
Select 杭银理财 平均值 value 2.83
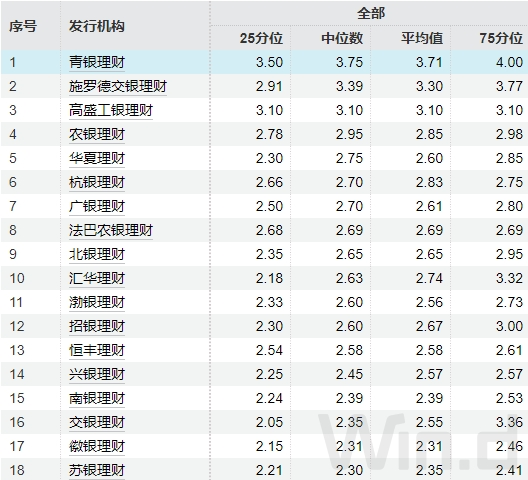pyautogui.click(x=429, y=182)
